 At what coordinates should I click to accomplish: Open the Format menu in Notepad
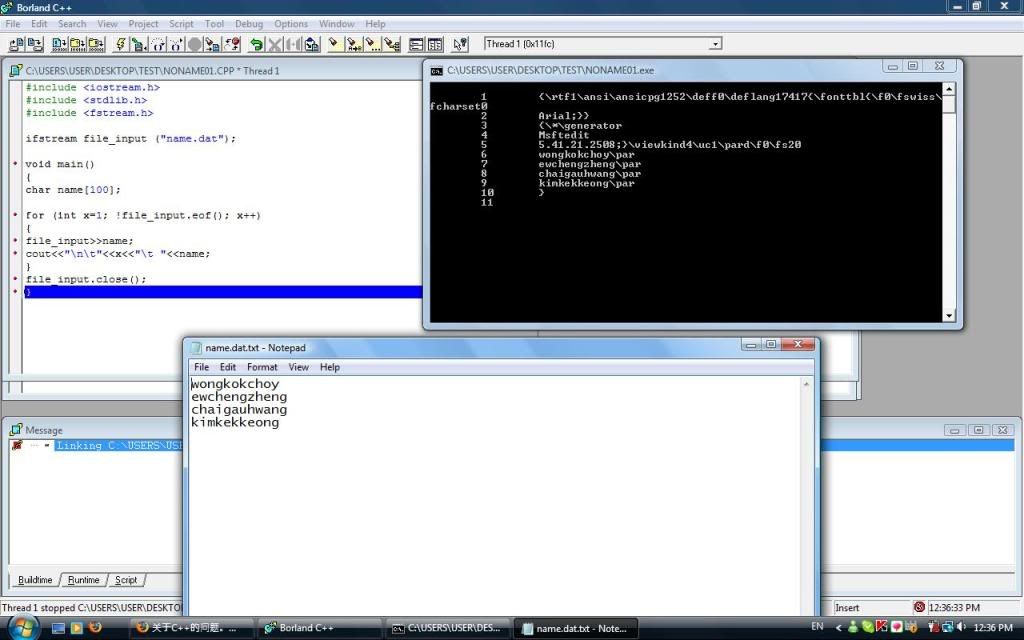(x=262, y=367)
